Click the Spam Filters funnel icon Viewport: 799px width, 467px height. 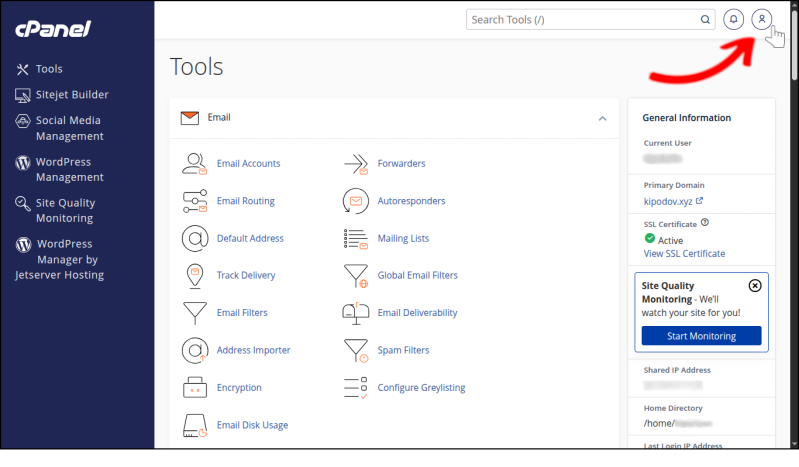pyautogui.click(x=356, y=351)
